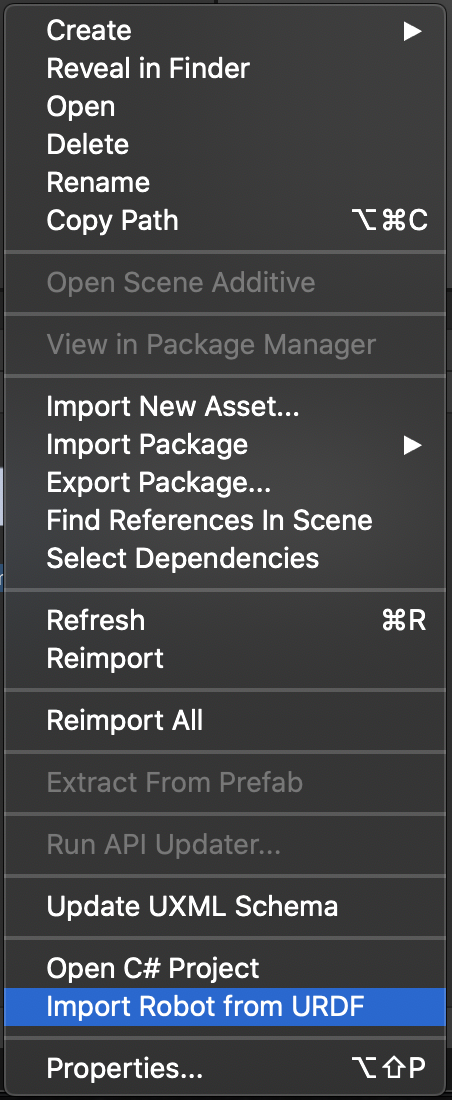
Task: Expand the Create submenu arrow
Action: click(x=412, y=31)
